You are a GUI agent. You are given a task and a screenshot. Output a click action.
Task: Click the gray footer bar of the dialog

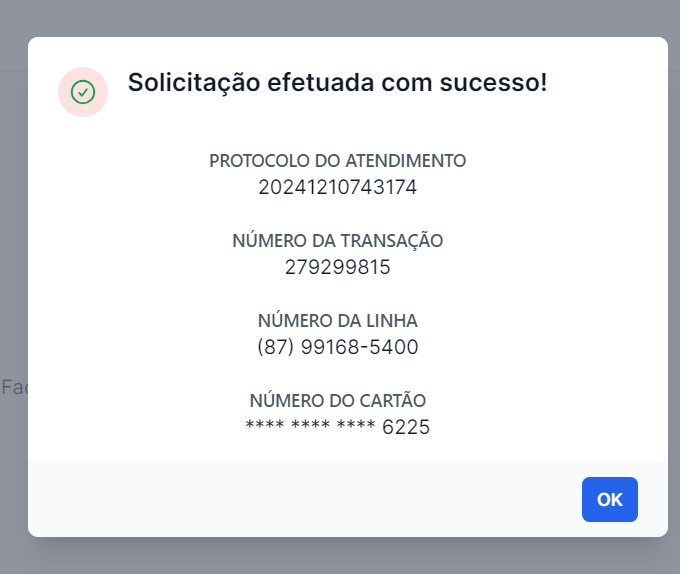(x=304, y=499)
